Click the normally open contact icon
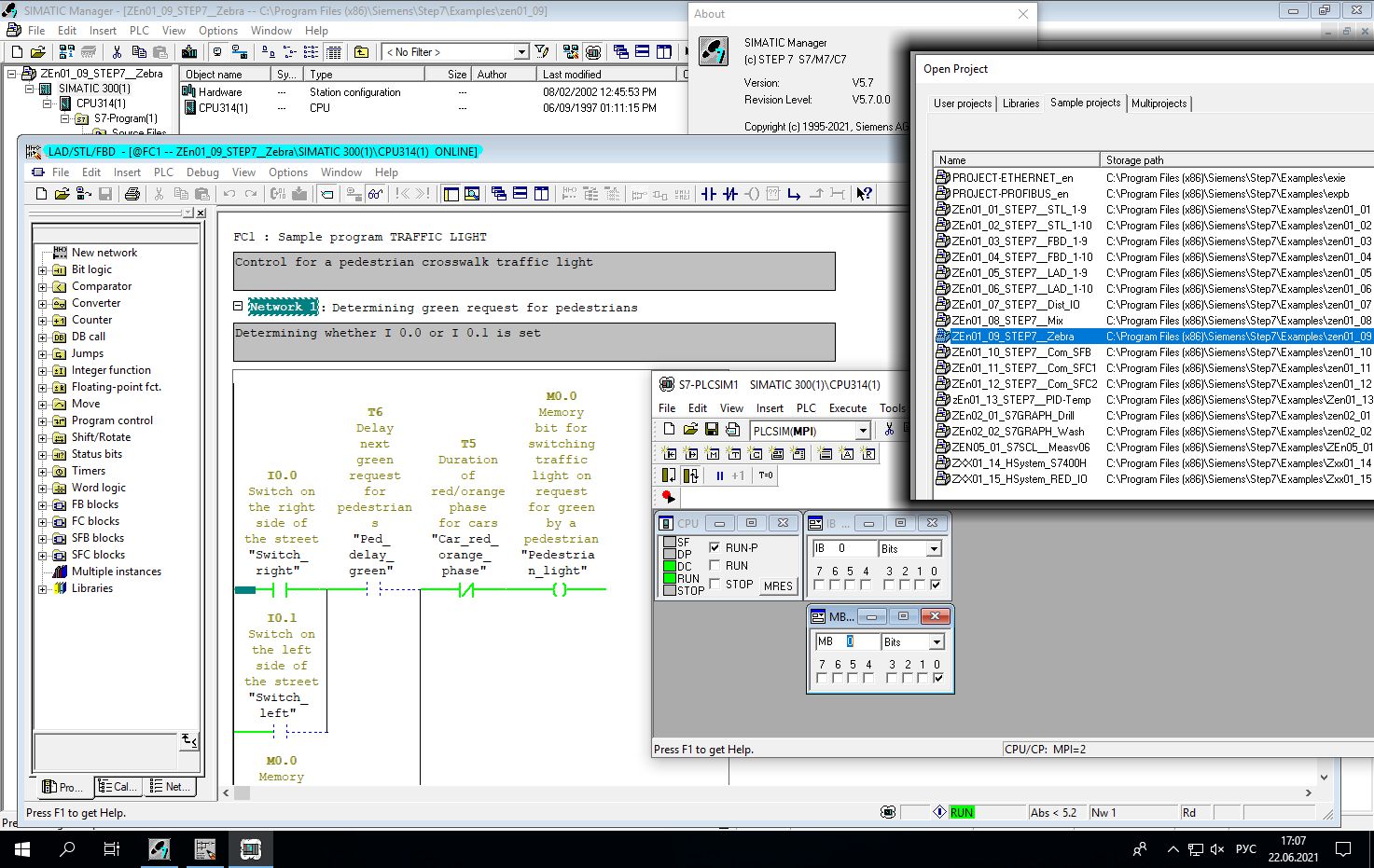 pos(709,194)
